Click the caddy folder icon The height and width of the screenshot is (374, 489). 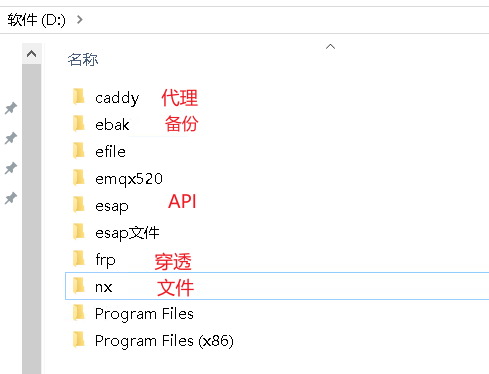tap(79, 97)
